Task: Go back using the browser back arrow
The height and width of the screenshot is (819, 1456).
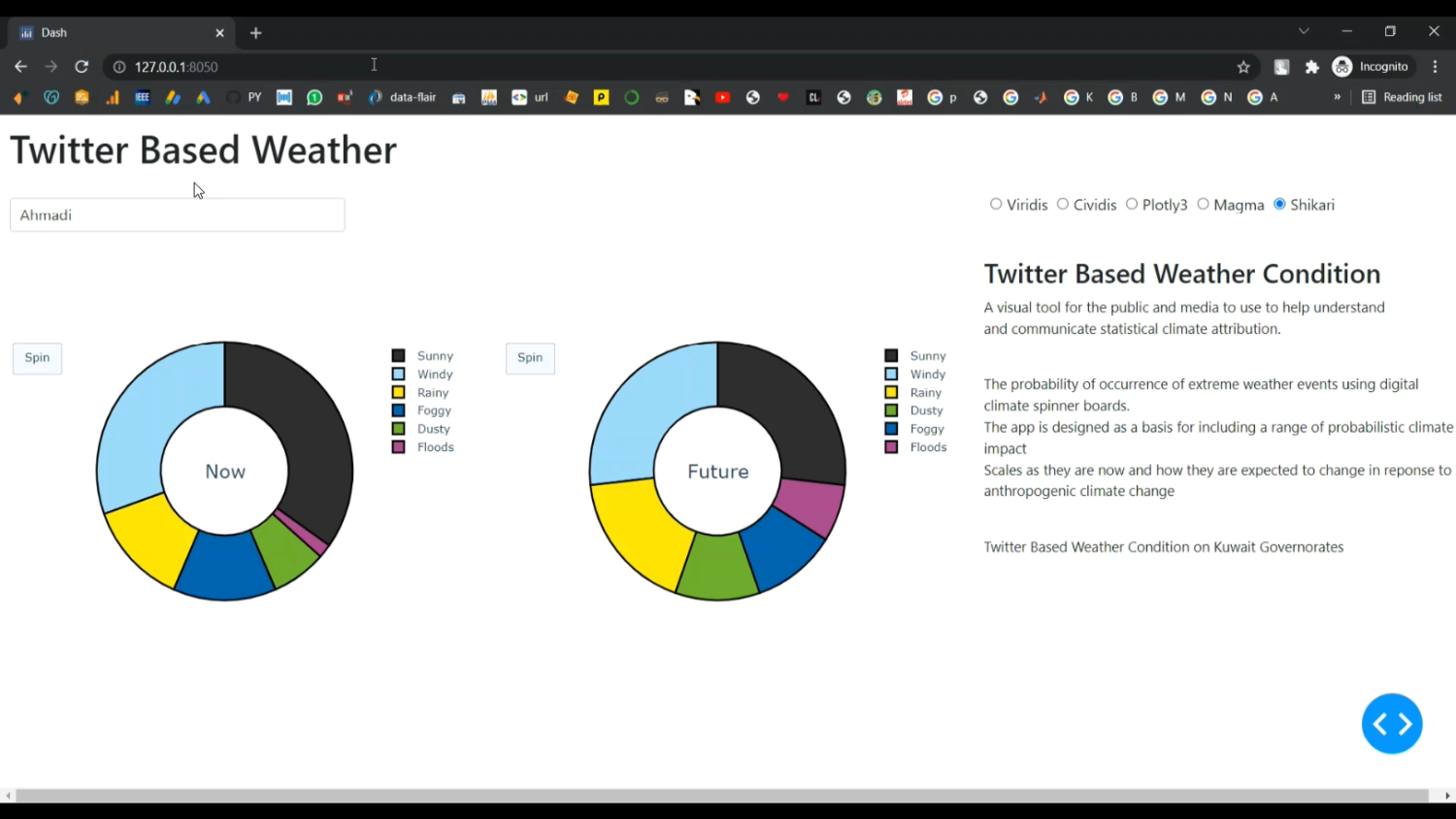Action: (20, 67)
